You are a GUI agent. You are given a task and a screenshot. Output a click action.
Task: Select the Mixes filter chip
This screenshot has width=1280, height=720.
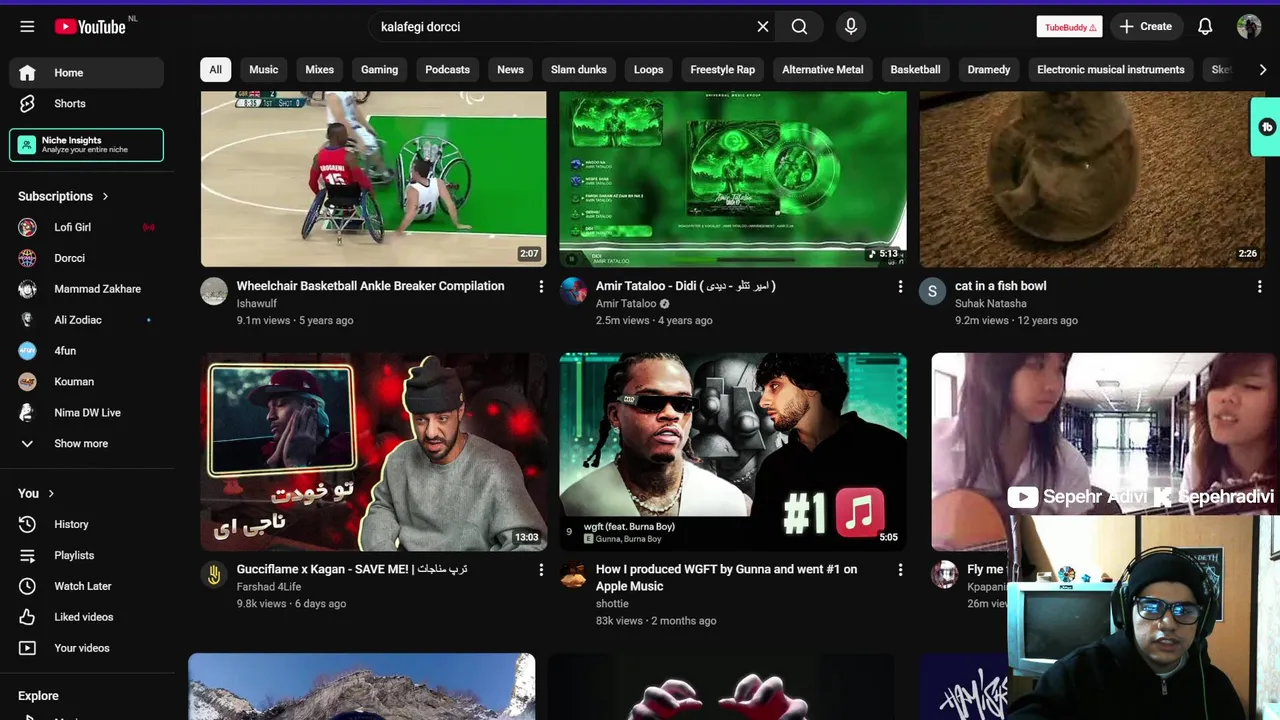[320, 69]
